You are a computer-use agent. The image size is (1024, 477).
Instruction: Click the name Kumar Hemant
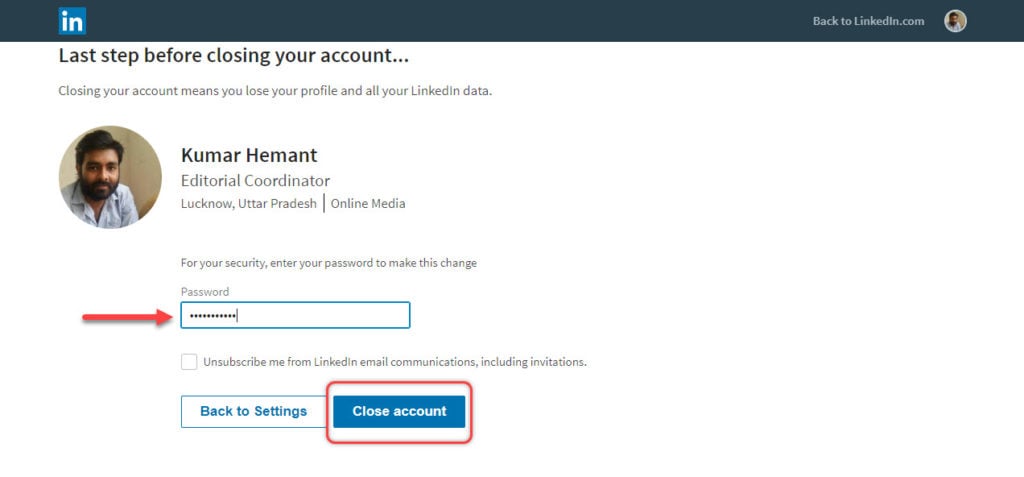click(x=249, y=156)
